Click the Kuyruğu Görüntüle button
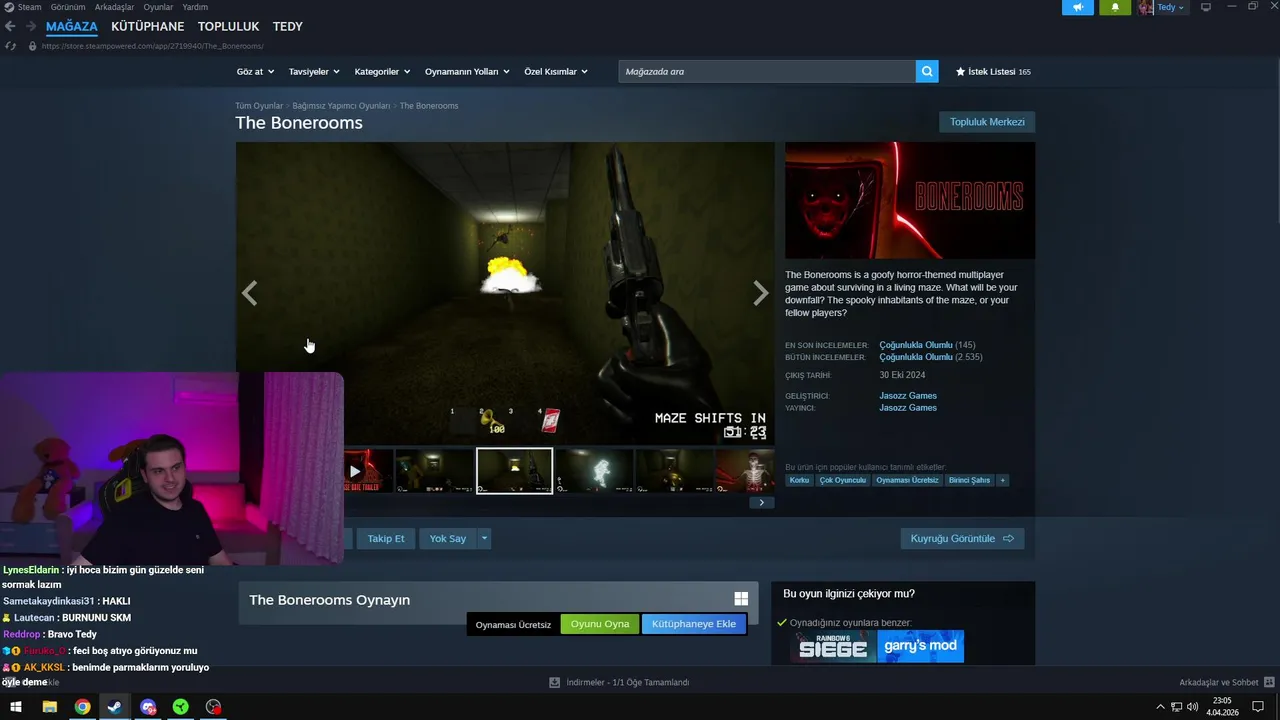1280x720 pixels. pos(962,538)
